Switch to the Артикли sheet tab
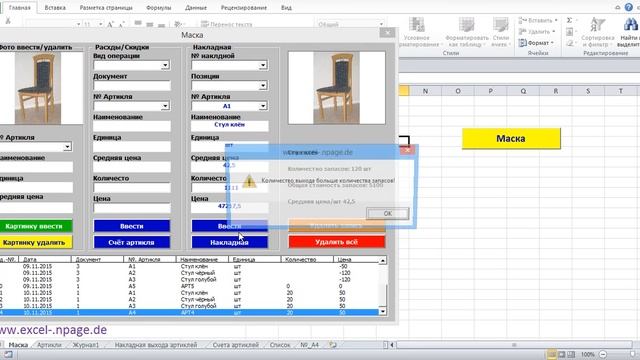 pyautogui.click(x=49, y=345)
